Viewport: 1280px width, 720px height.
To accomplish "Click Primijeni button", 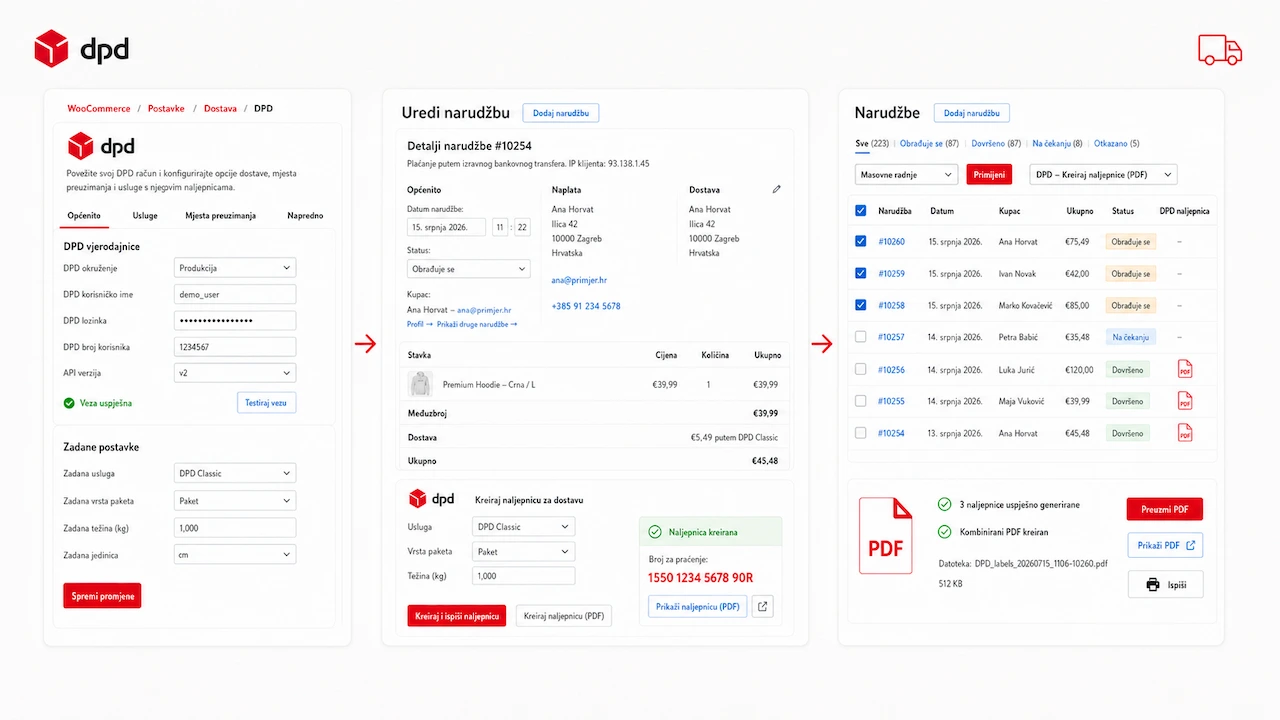I will pyautogui.click(x=989, y=174).
